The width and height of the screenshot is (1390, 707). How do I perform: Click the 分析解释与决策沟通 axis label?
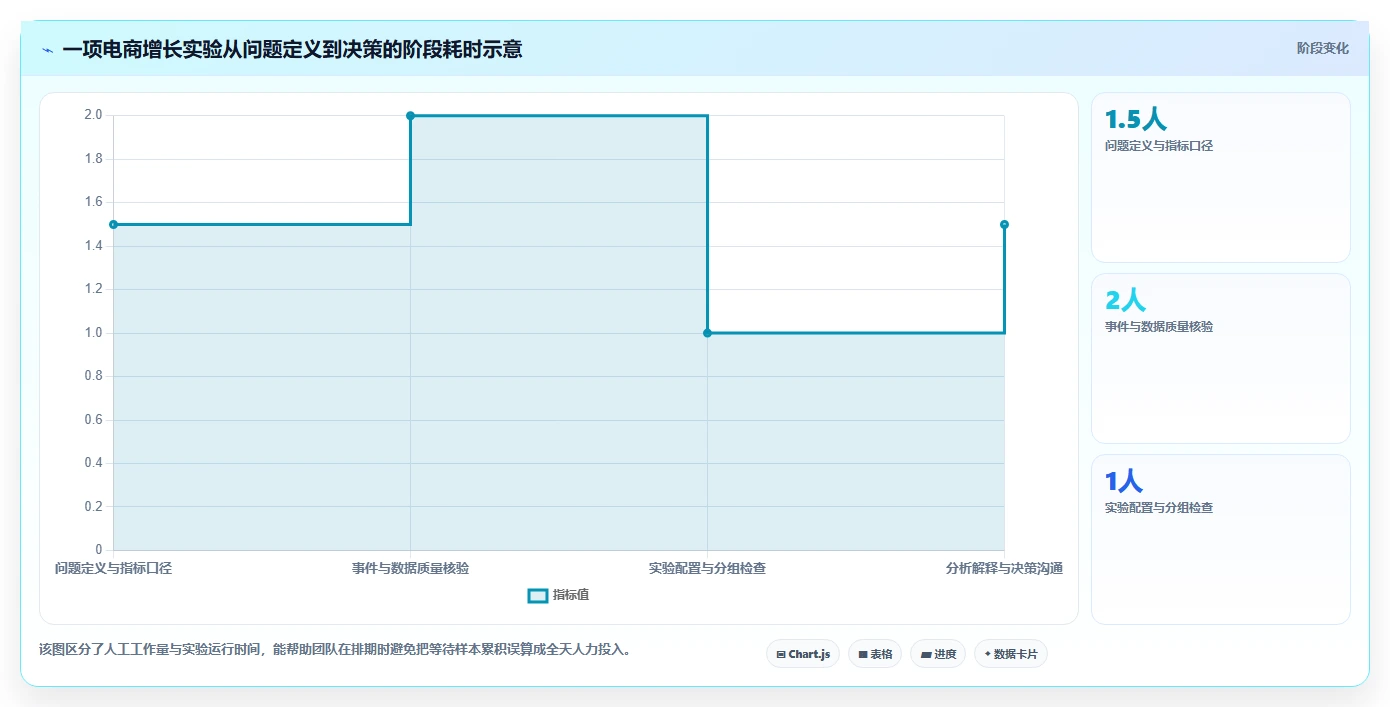pyautogui.click(x=1004, y=568)
